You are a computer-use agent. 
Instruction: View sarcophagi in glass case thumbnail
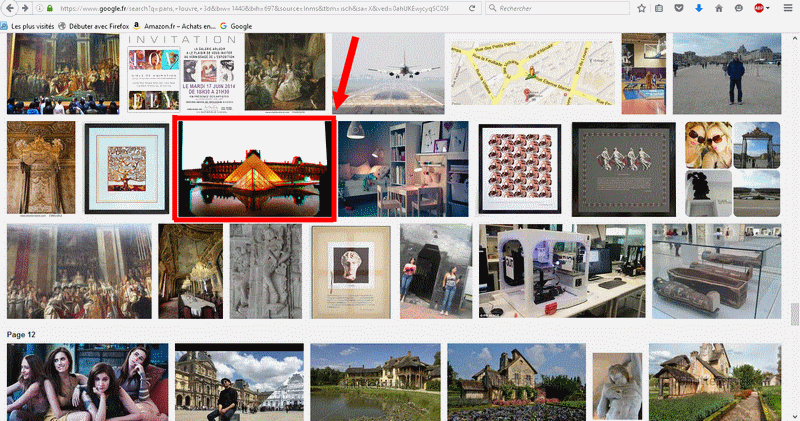[716, 271]
